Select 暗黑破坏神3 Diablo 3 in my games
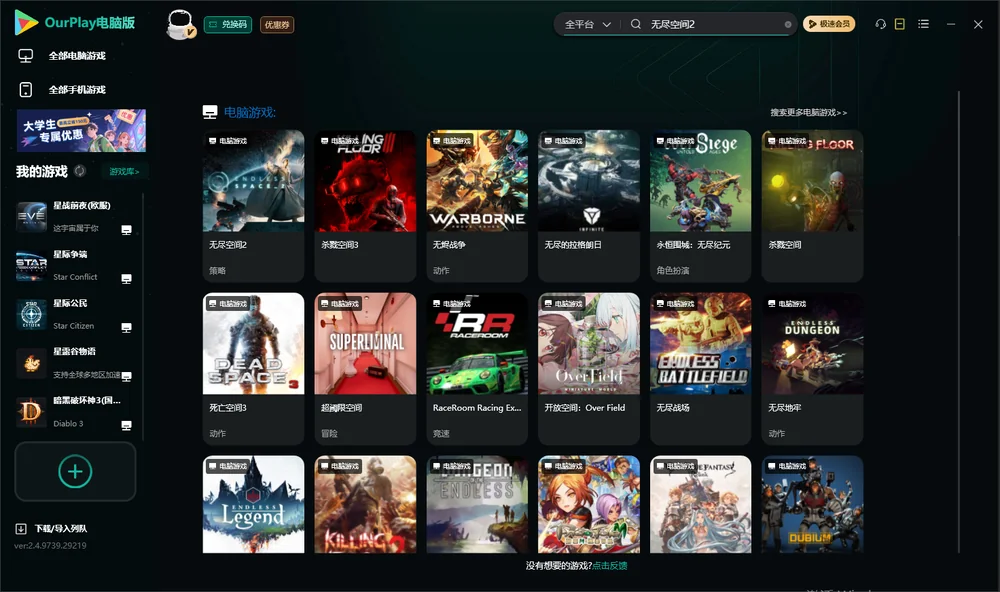 tap(75, 411)
